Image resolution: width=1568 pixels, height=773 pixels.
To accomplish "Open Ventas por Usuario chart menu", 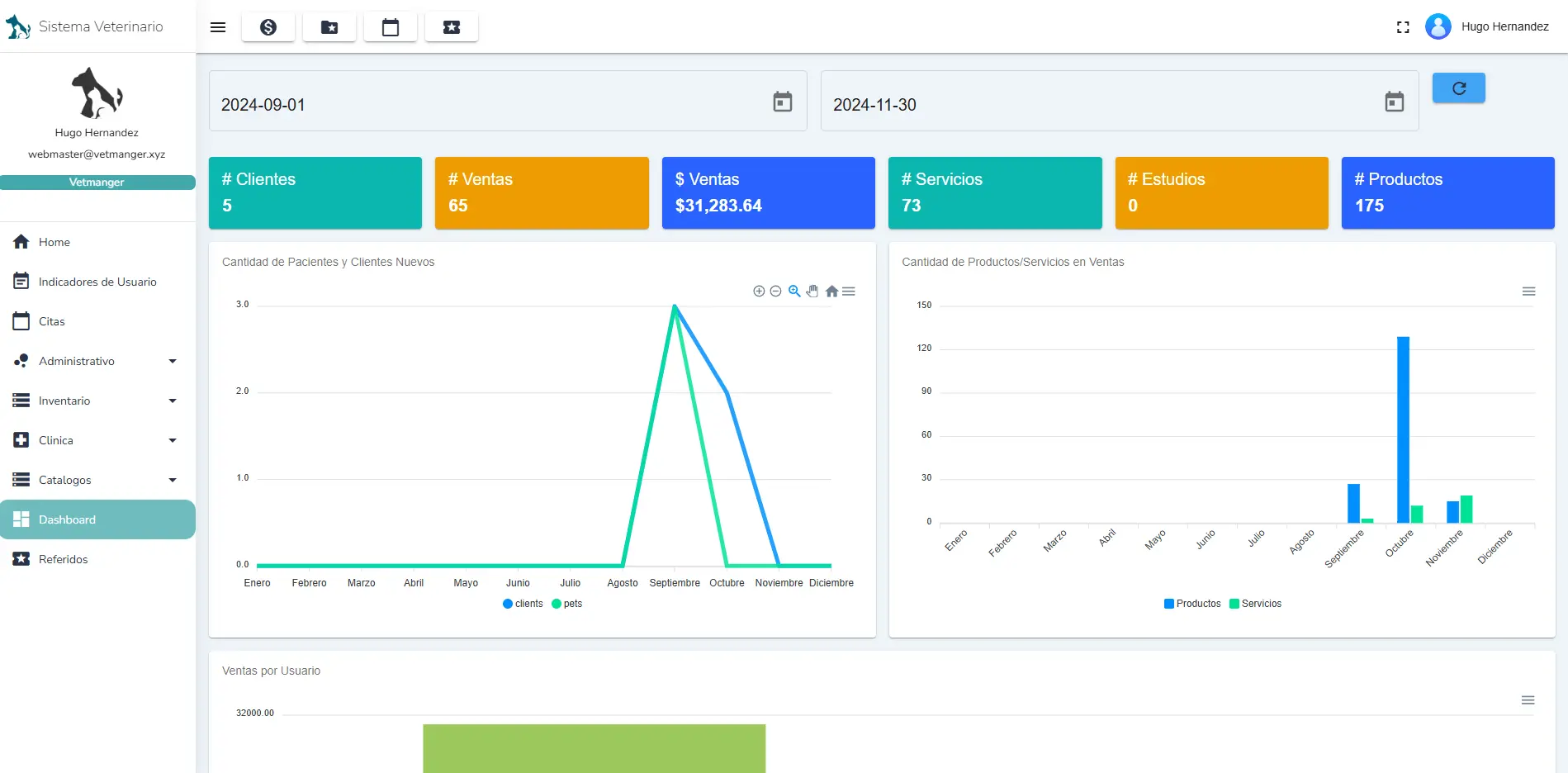I will click(x=1528, y=700).
